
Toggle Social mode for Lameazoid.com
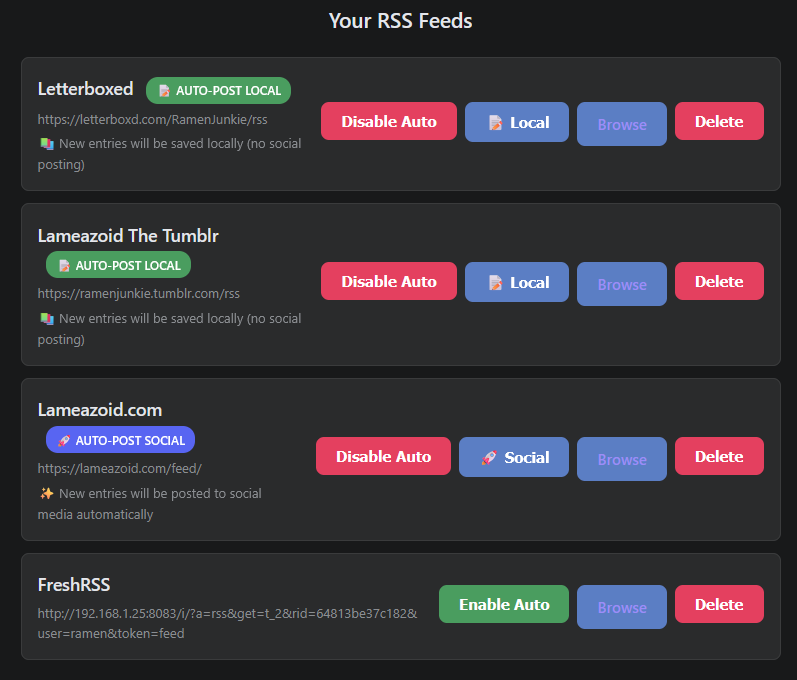pos(514,457)
